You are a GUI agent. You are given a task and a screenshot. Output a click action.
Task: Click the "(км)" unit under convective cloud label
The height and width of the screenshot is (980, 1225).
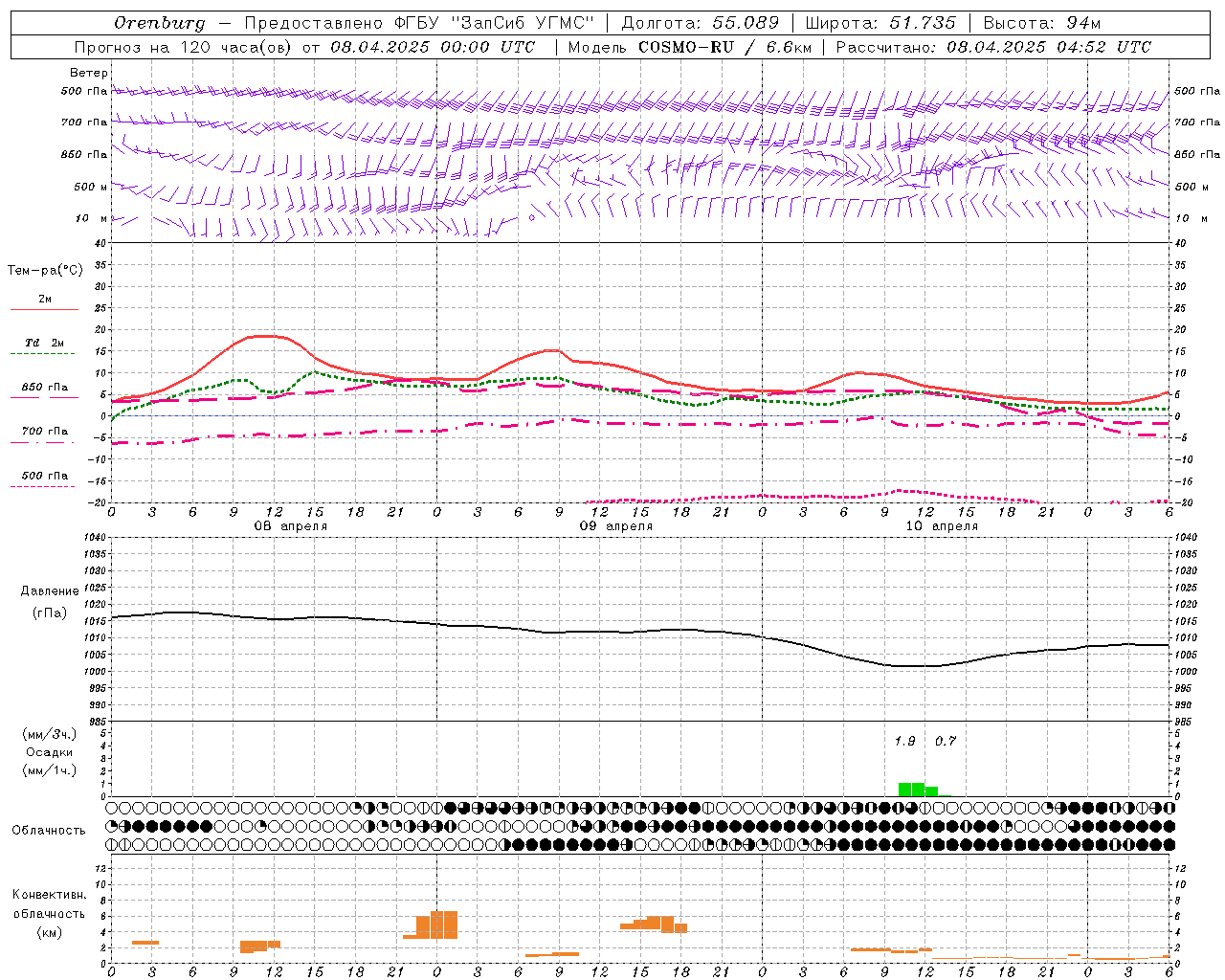click(x=49, y=932)
